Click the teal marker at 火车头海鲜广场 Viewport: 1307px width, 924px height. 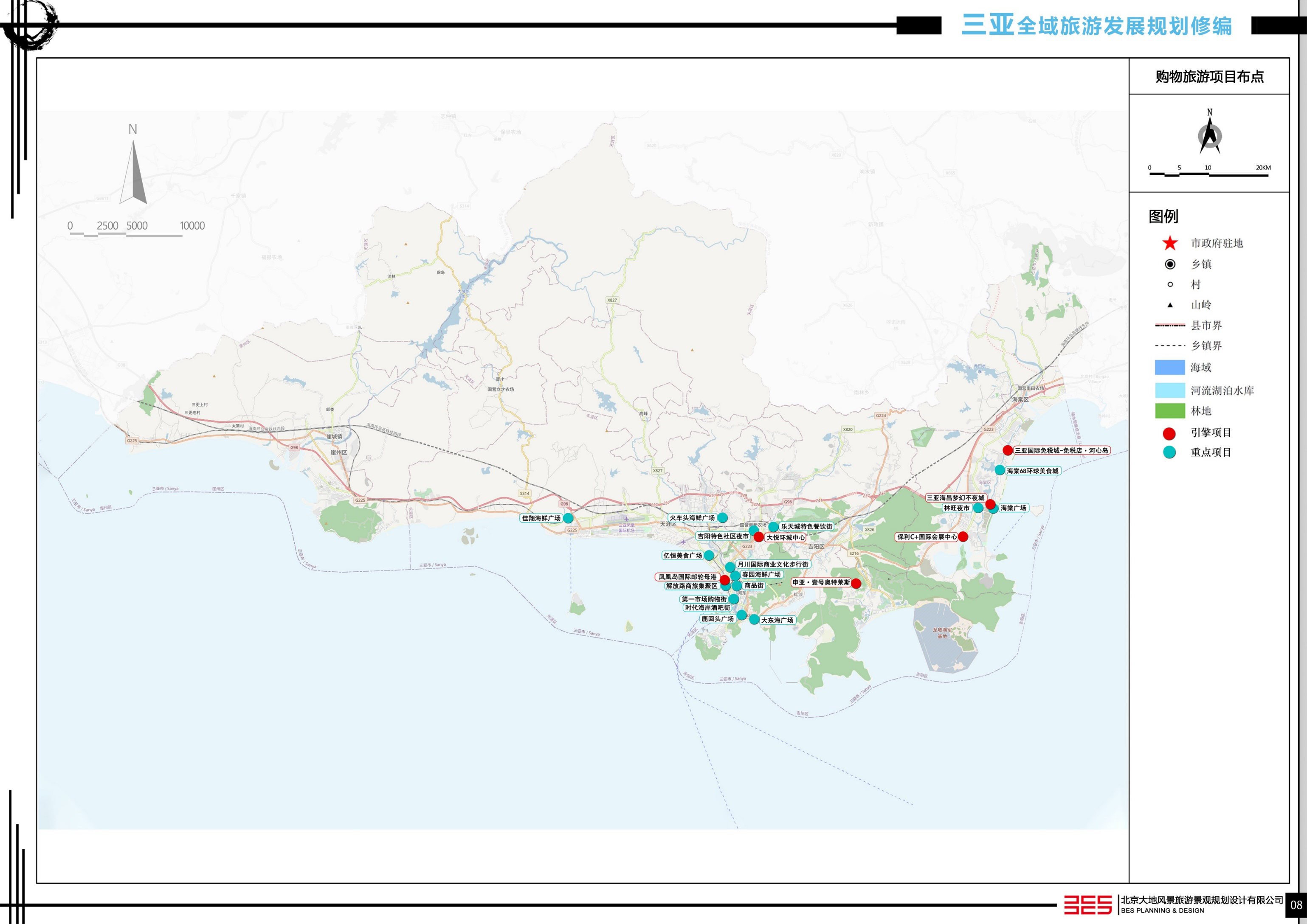point(722,517)
